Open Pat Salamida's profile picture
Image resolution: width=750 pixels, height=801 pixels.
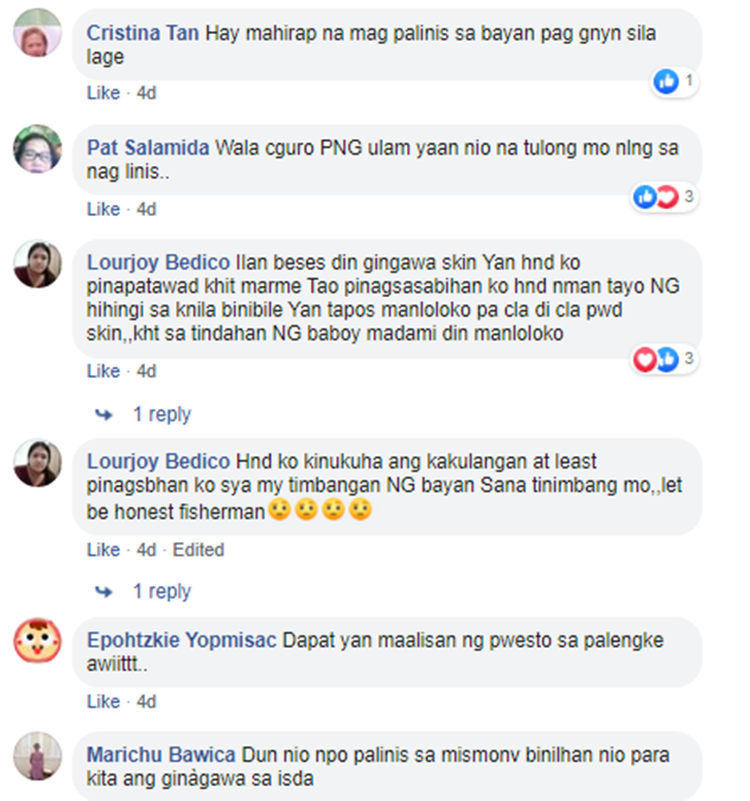click(x=37, y=149)
